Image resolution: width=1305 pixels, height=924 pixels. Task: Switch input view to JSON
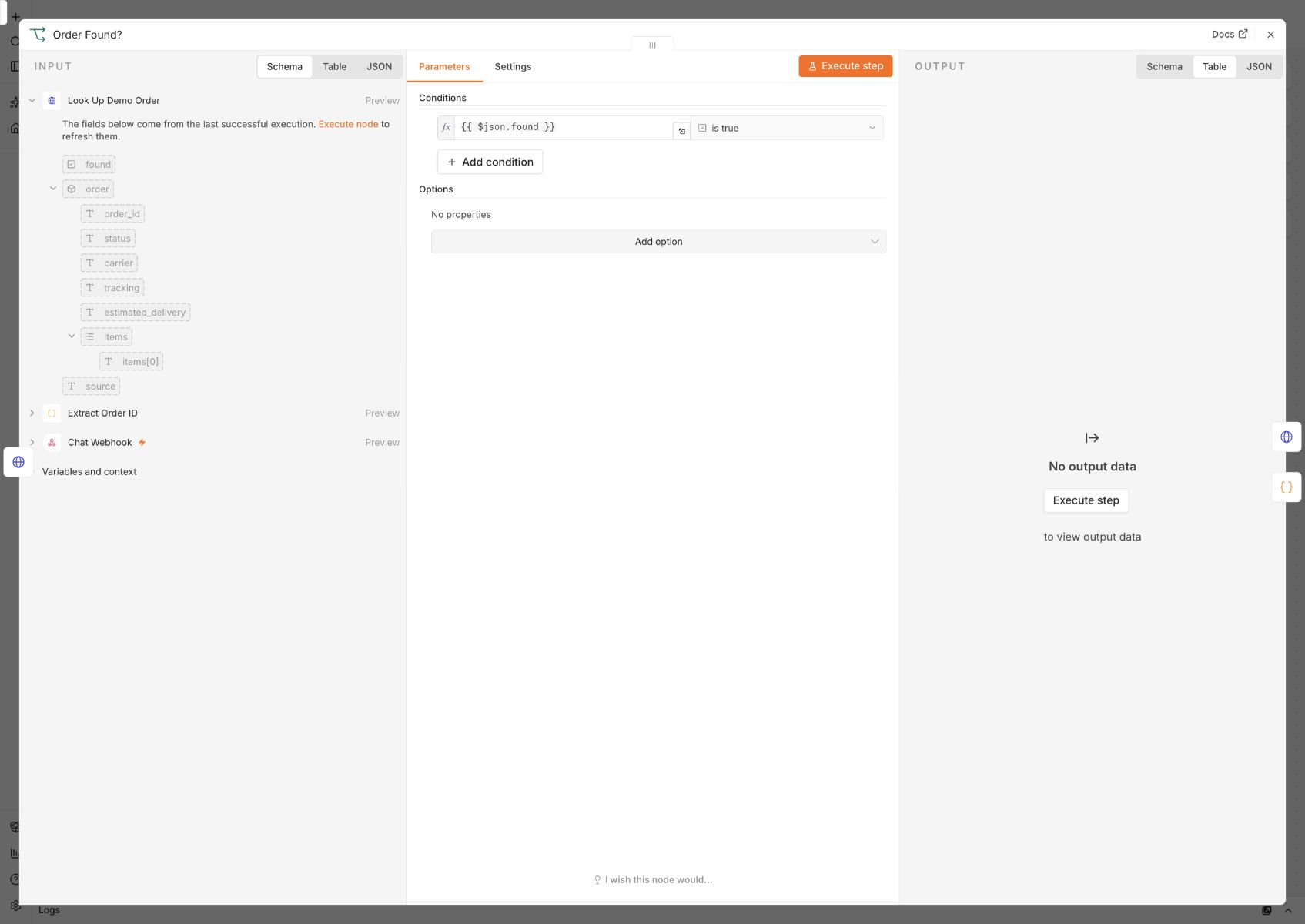click(x=379, y=67)
